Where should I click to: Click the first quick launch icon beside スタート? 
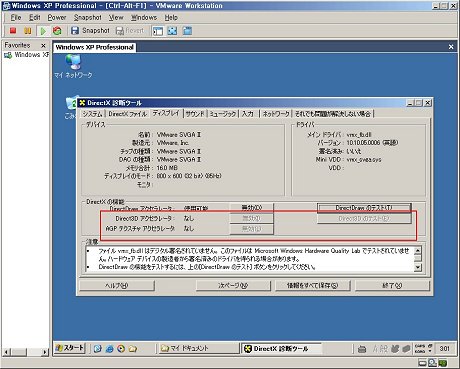point(97,349)
